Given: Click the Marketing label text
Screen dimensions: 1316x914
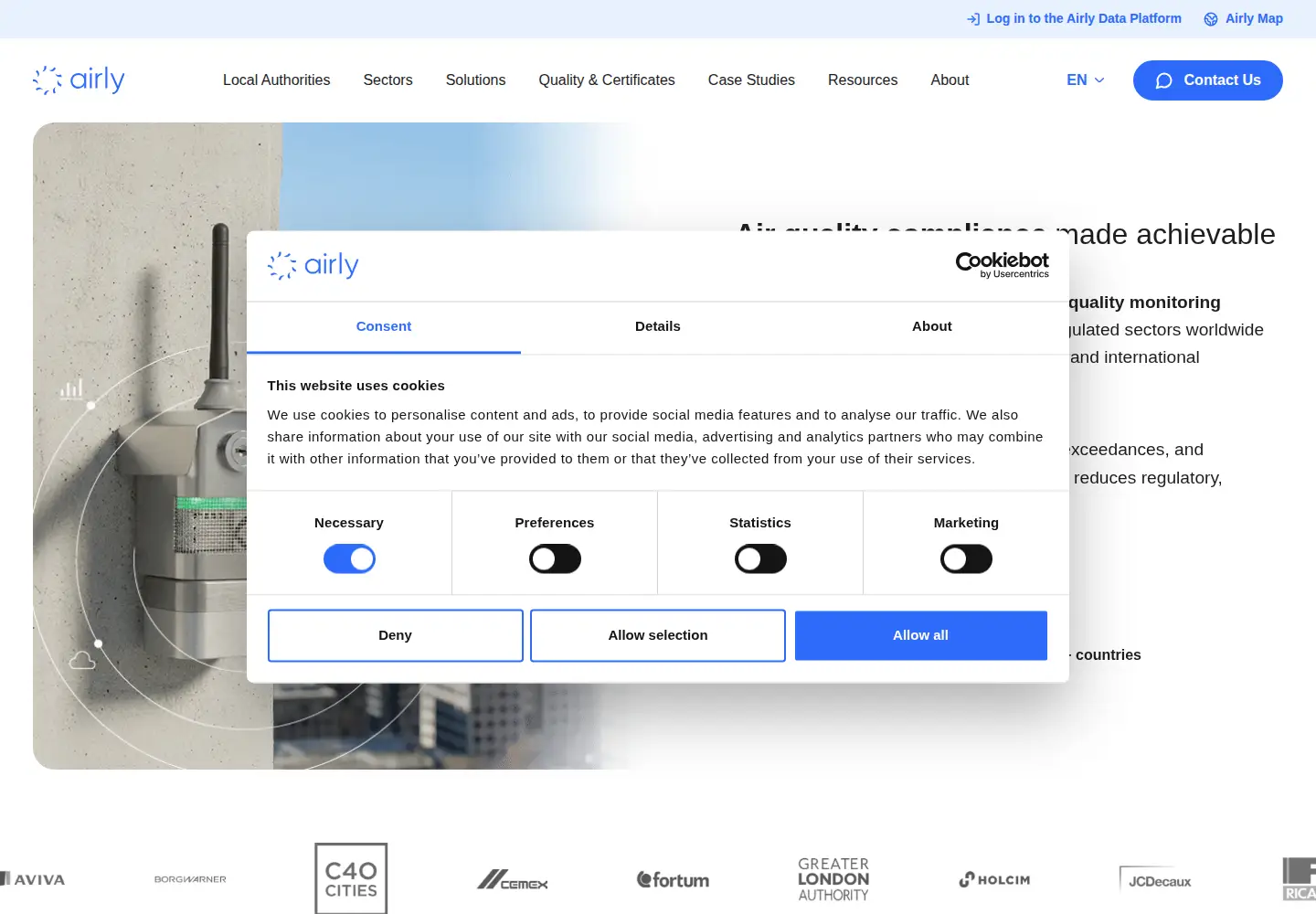Looking at the screenshot, I should [966, 523].
